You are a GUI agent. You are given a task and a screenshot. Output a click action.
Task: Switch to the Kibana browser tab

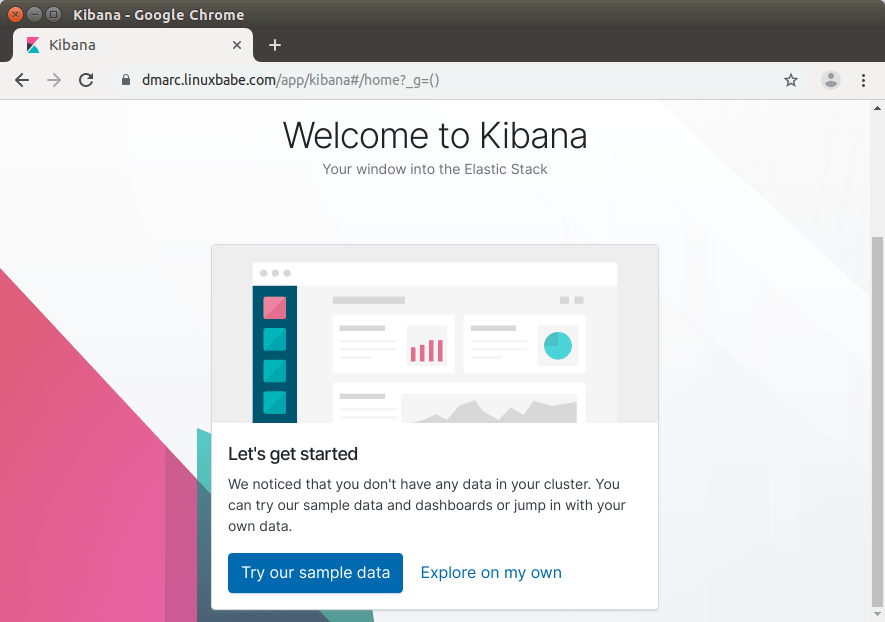tap(120, 45)
